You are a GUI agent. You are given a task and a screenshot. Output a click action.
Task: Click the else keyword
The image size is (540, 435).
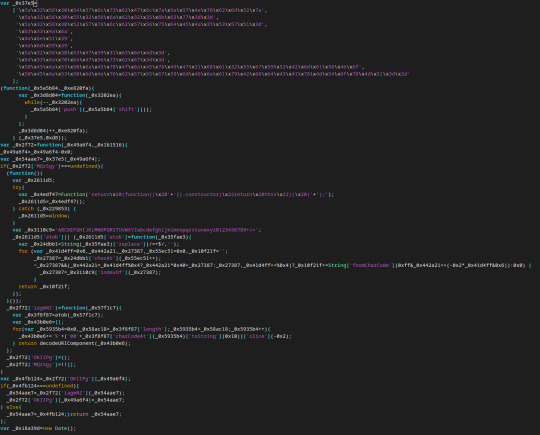12,407
